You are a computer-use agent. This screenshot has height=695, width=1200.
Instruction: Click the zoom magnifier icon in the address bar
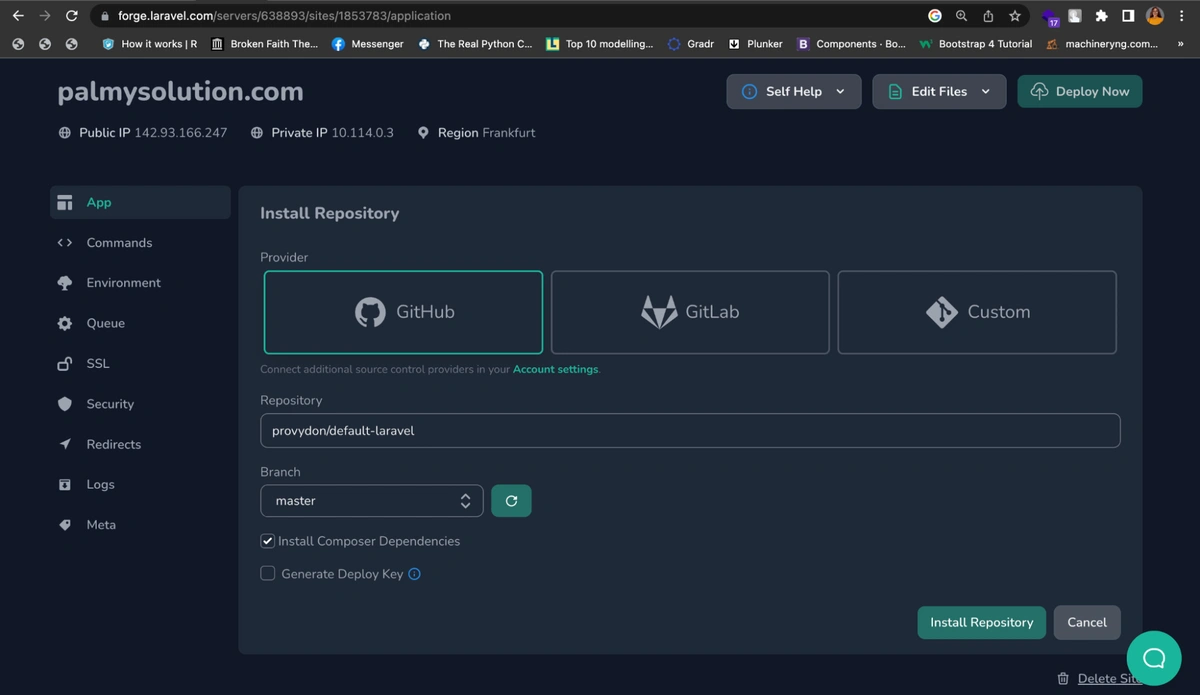[x=961, y=16]
